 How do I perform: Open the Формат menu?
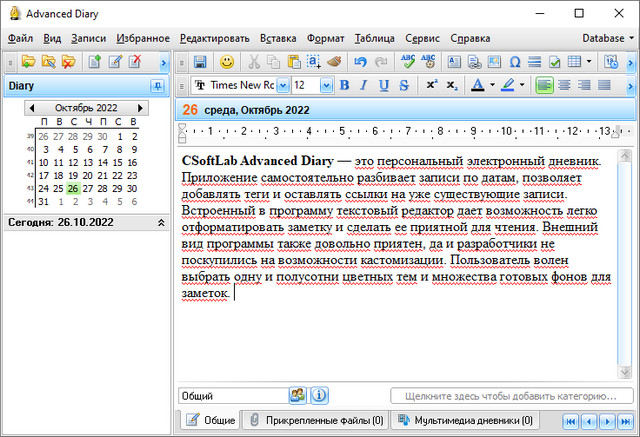[x=326, y=38]
